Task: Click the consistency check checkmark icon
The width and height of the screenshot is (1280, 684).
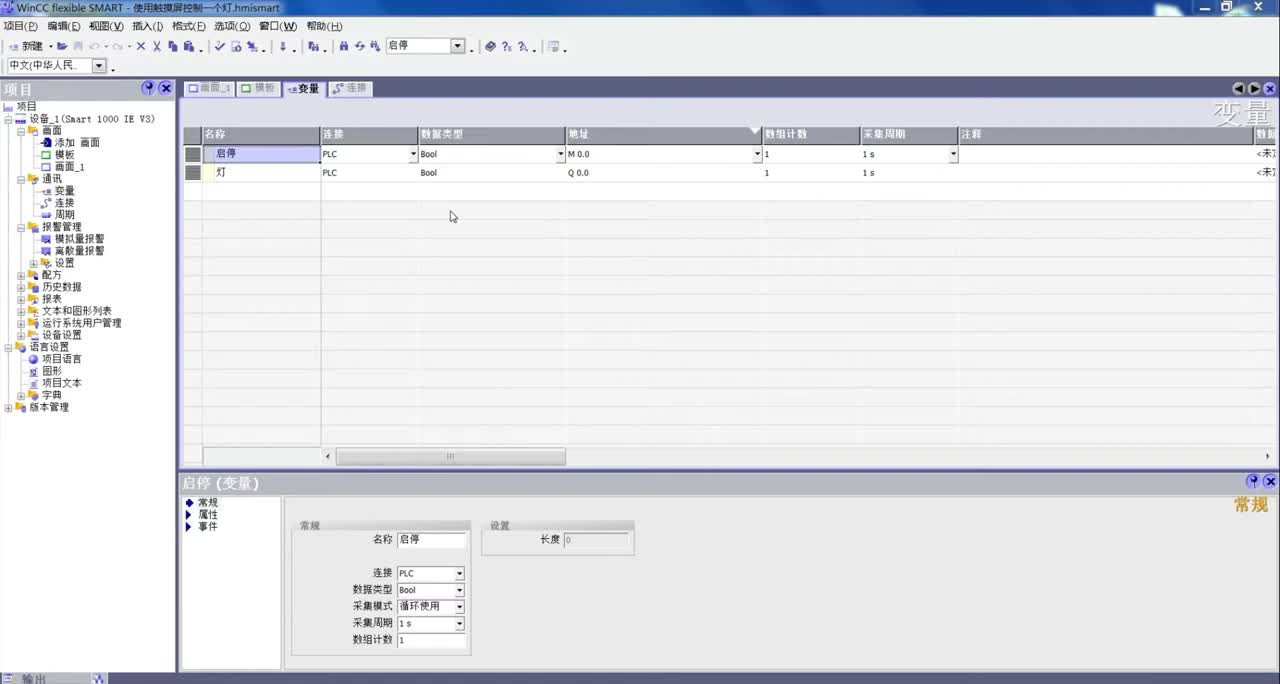Action: coord(219,46)
